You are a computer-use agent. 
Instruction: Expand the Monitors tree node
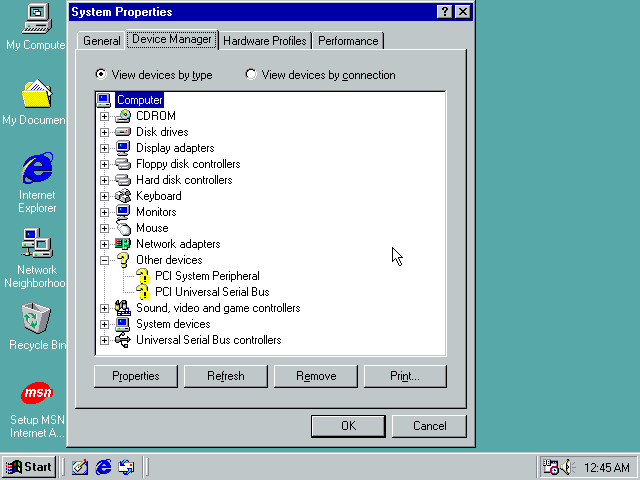tap(104, 212)
